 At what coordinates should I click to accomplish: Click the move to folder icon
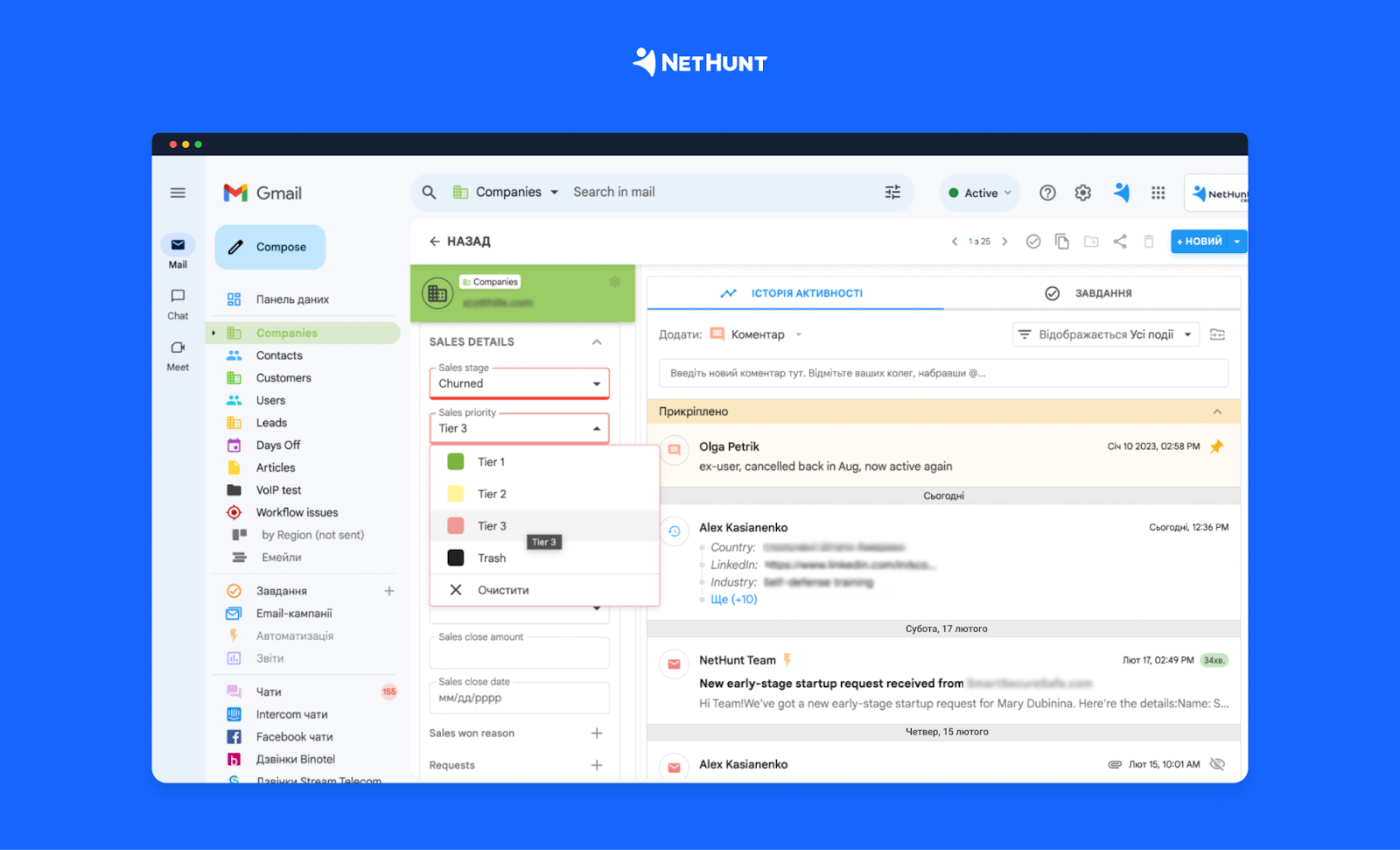(1091, 242)
